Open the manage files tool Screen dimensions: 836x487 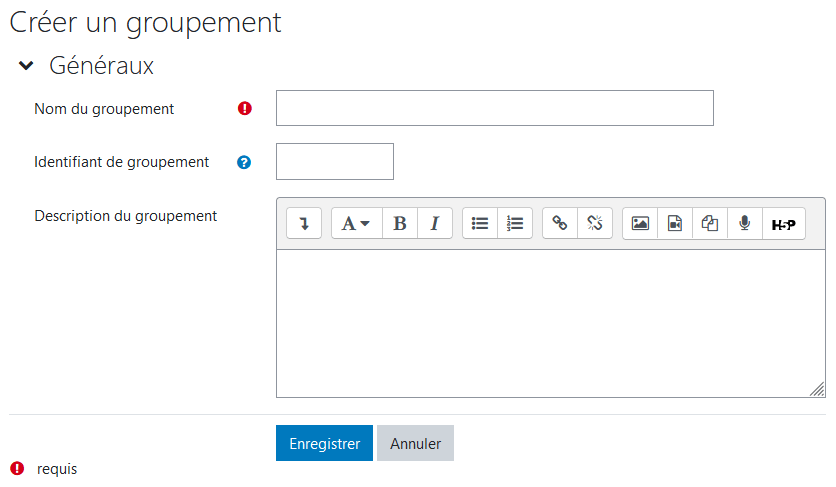click(710, 223)
